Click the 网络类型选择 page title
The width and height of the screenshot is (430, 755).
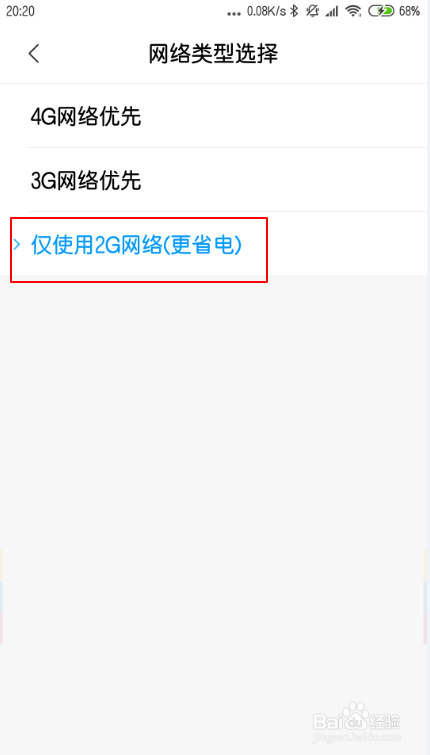click(213, 53)
